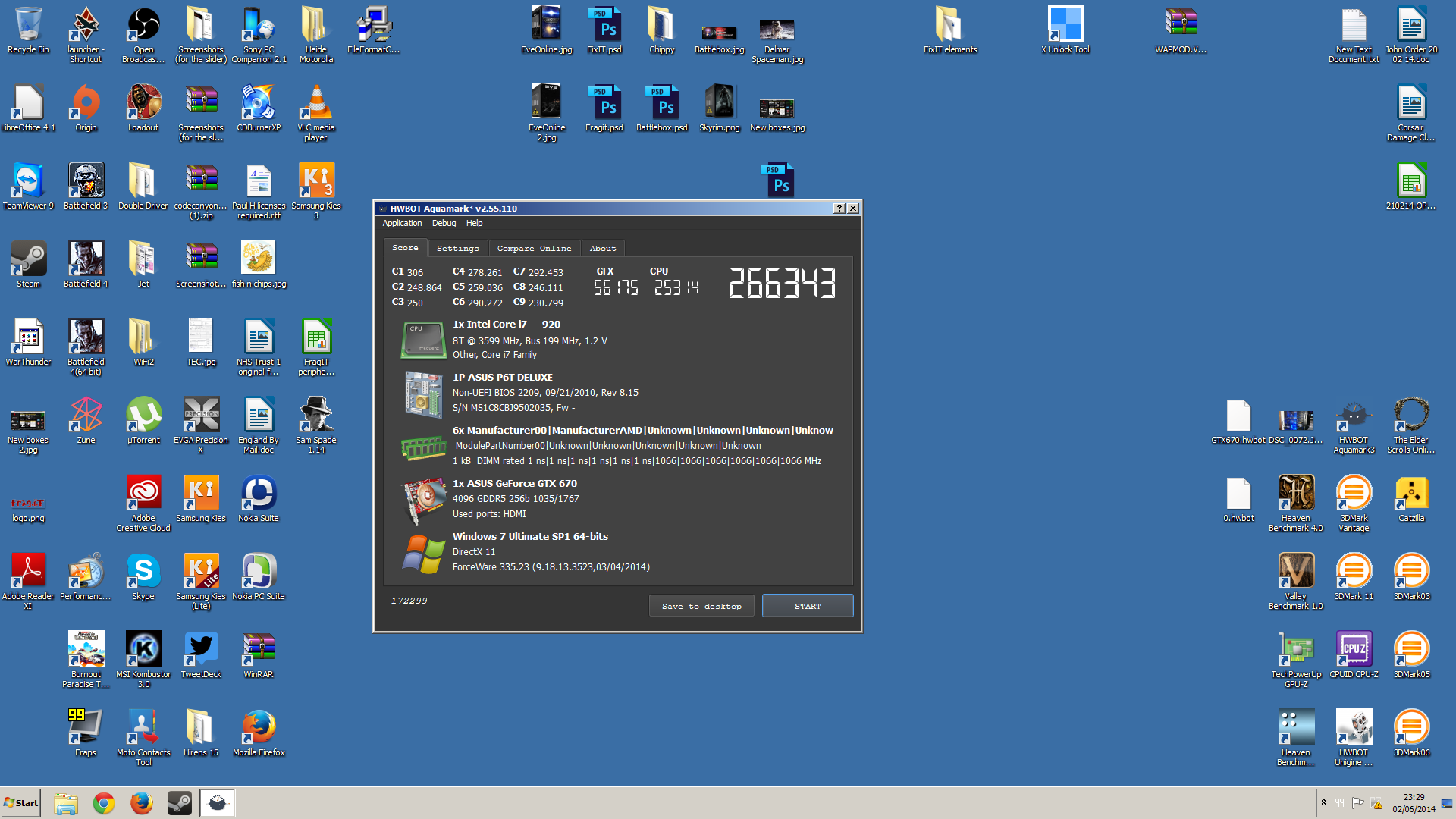Select the Fraps desktop icon
The height and width of the screenshot is (819, 1456).
click(x=86, y=733)
